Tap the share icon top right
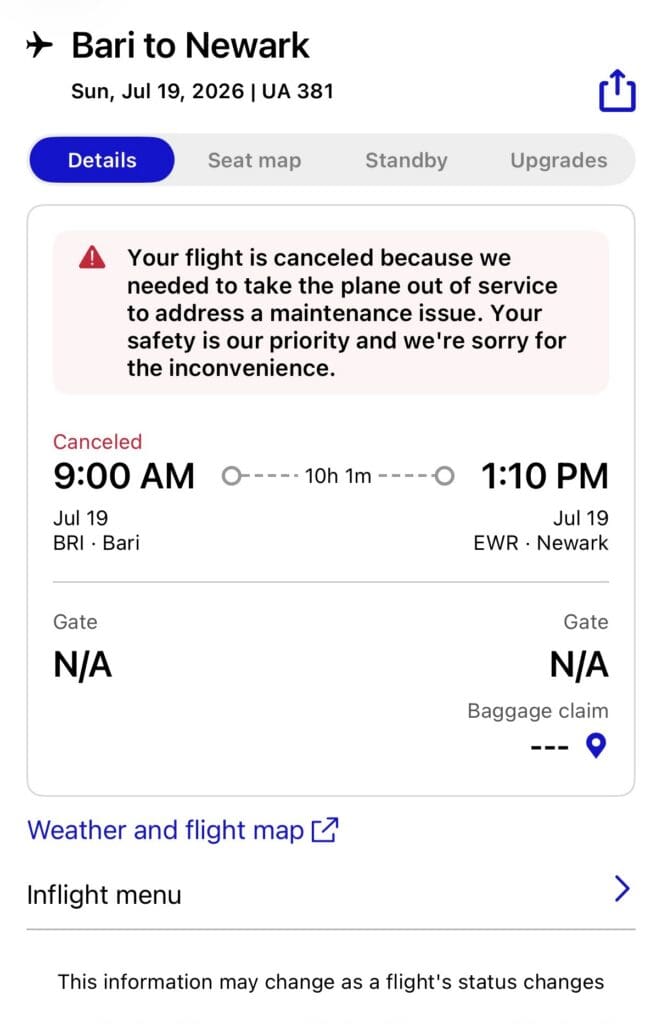The width and height of the screenshot is (662, 1024). pyautogui.click(x=616, y=91)
